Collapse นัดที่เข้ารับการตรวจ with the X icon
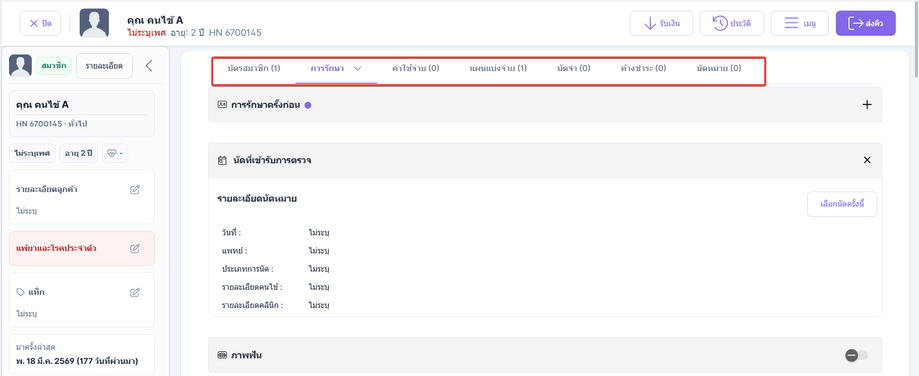 pyautogui.click(x=867, y=160)
